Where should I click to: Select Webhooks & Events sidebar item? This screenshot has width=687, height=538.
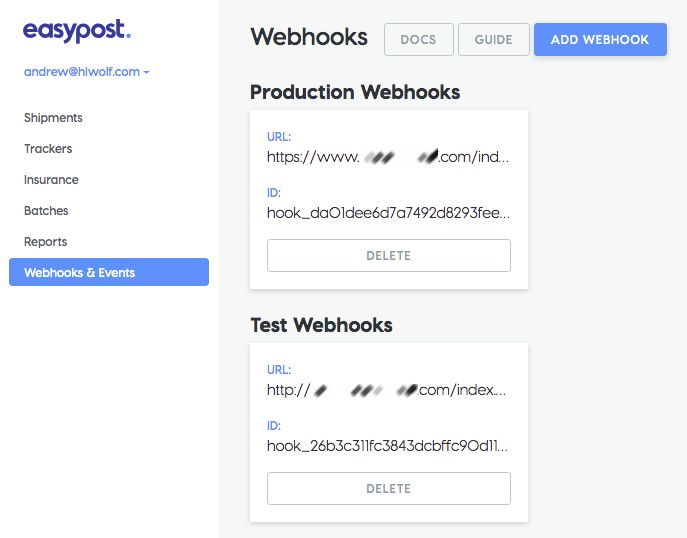[x=109, y=272]
